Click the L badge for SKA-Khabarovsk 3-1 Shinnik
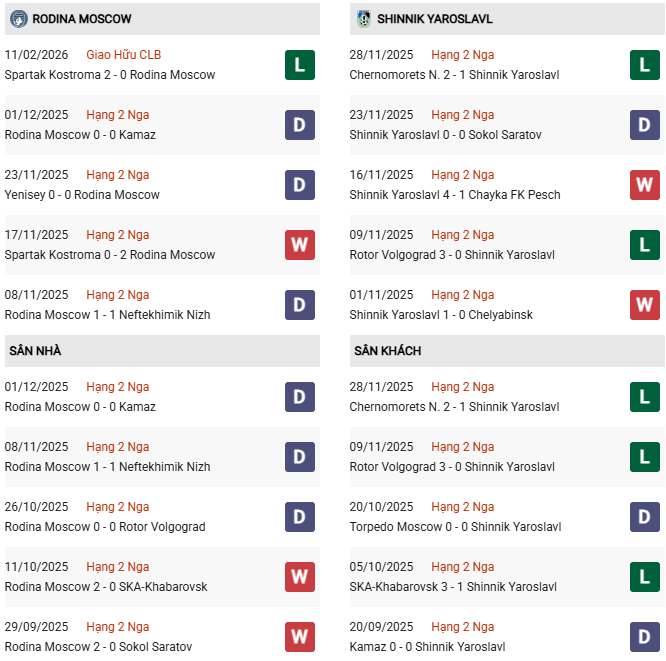This screenshot has height=661, width=666. pyautogui.click(x=645, y=577)
